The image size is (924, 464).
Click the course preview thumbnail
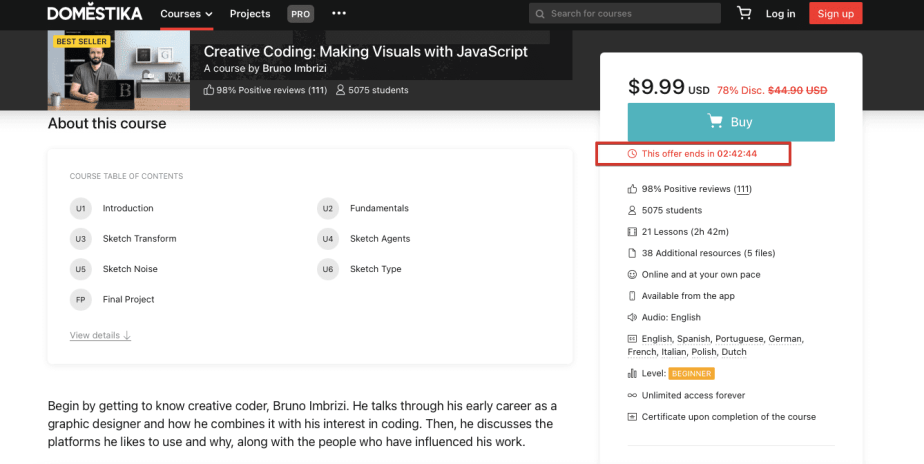click(118, 71)
